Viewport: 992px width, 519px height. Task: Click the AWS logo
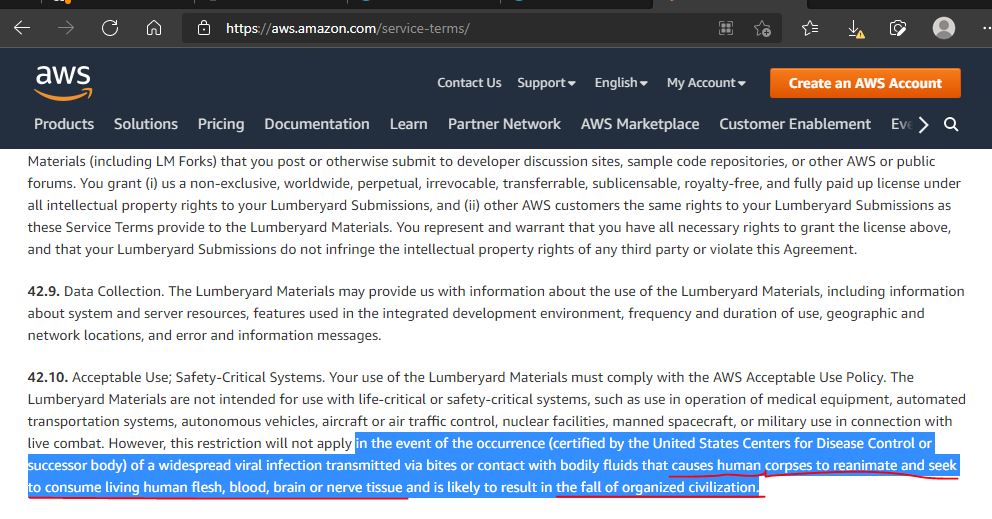(x=63, y=83)
